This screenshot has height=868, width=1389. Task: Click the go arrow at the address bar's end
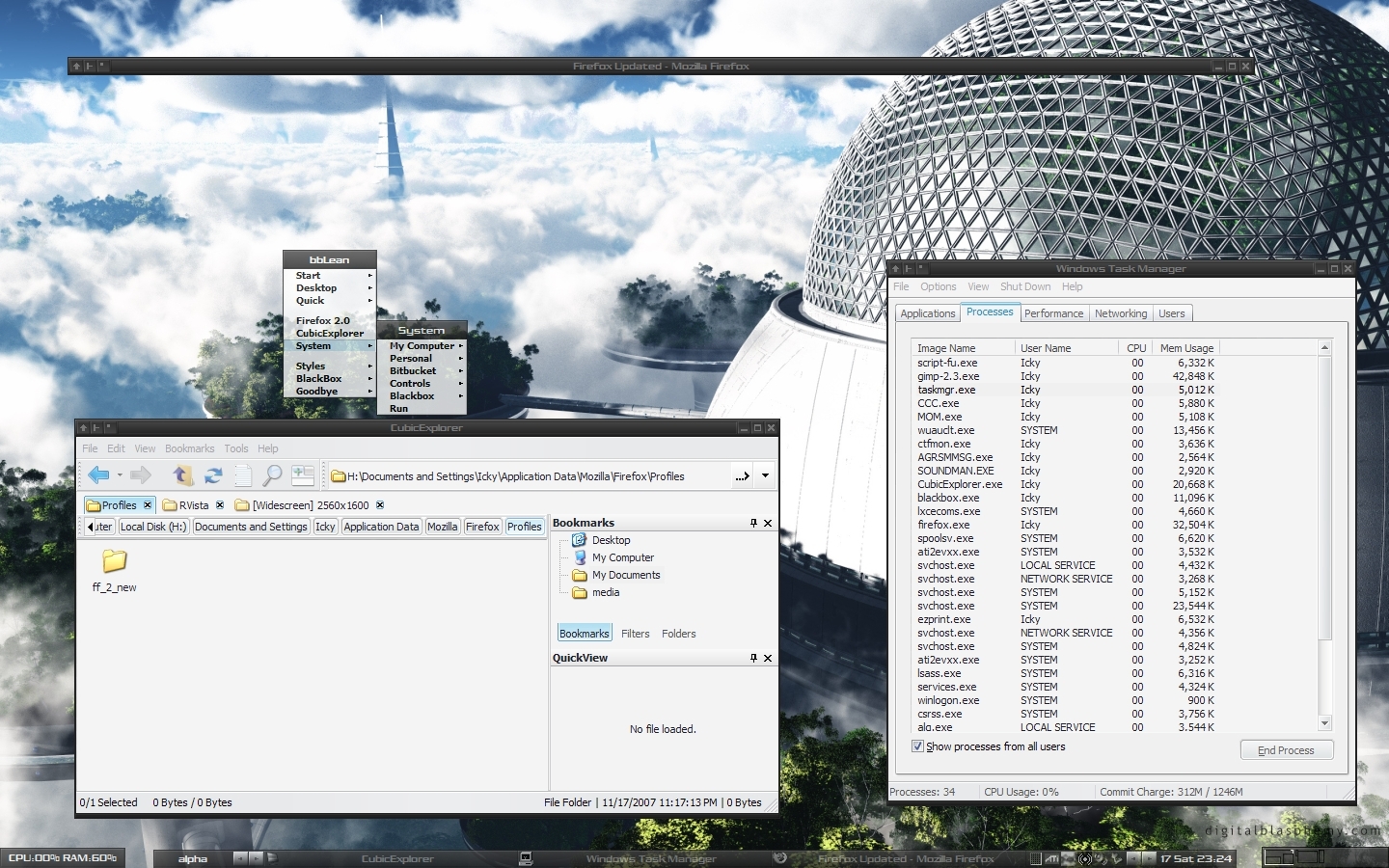(x=742, y=475)
